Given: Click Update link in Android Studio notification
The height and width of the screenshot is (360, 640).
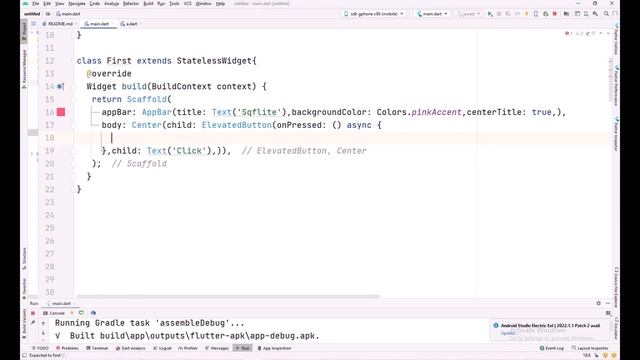Looking at the screenshot, I should click(508, 333).
